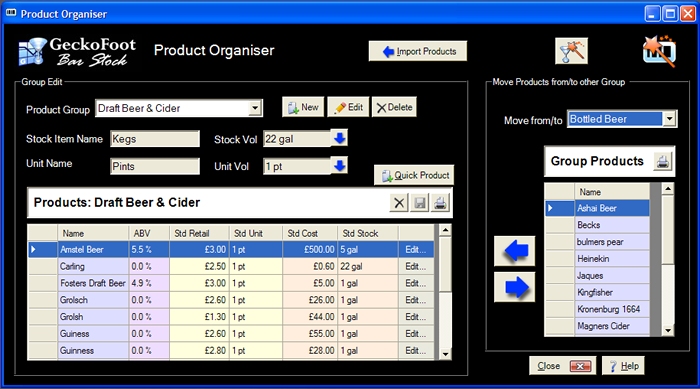Click Edit... for Grolsch

[416, 300]
